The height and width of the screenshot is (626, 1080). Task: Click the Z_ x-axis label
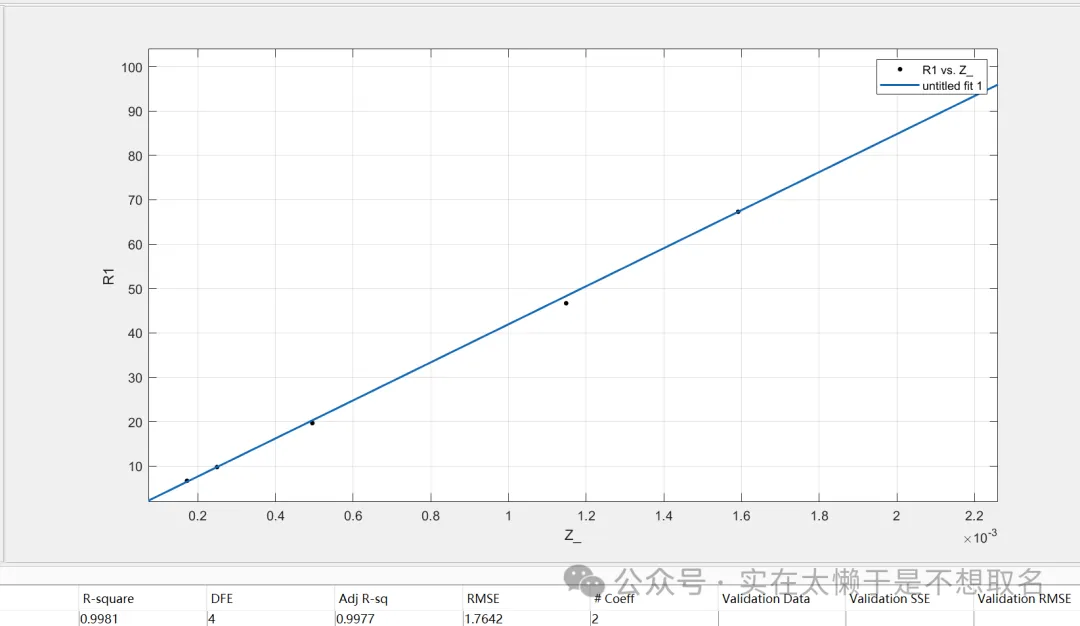[x=572, y=536]
